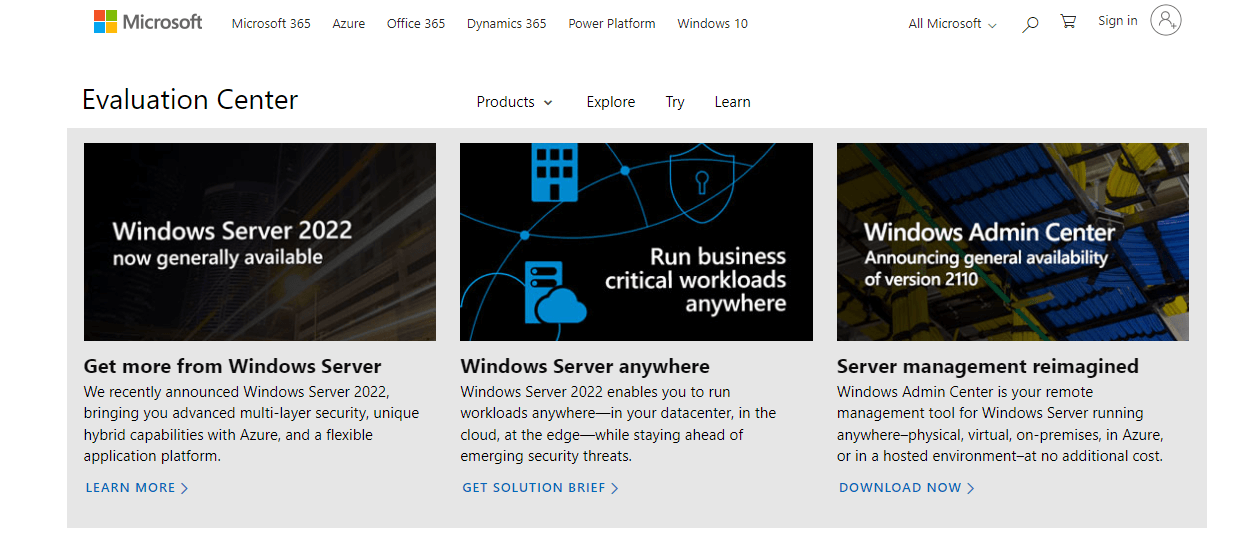Click the Sign in account avatar icon
This screenshot has width=1254, height=547.
(1166, 21)
